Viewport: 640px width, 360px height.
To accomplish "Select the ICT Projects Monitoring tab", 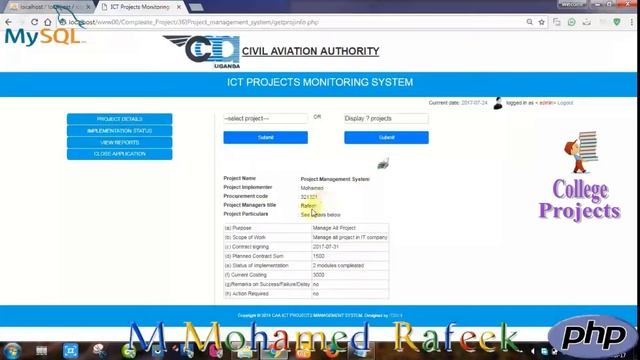I will click(140, 7).
